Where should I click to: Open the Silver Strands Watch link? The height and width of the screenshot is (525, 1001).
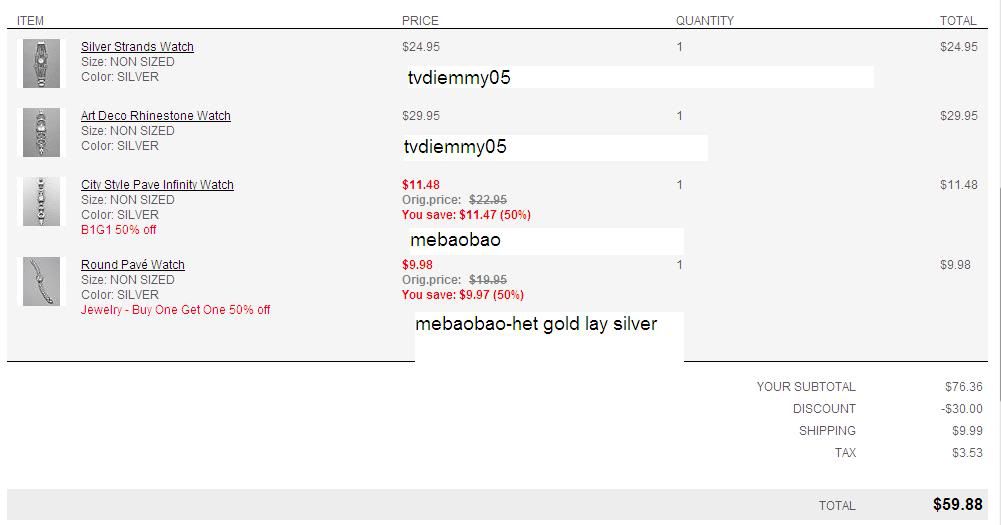click(137, 47)
